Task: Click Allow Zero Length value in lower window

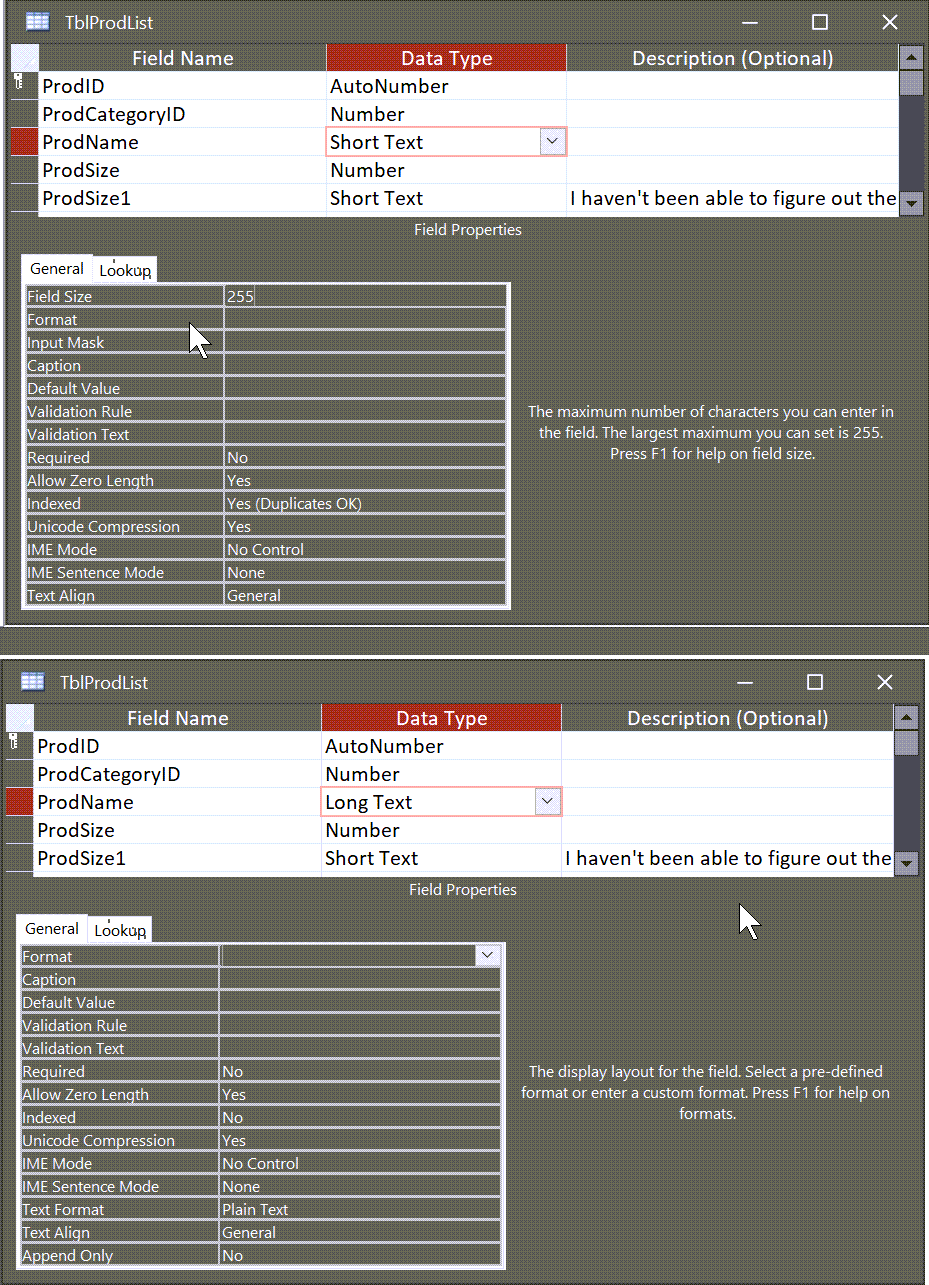Action: 360,1094
